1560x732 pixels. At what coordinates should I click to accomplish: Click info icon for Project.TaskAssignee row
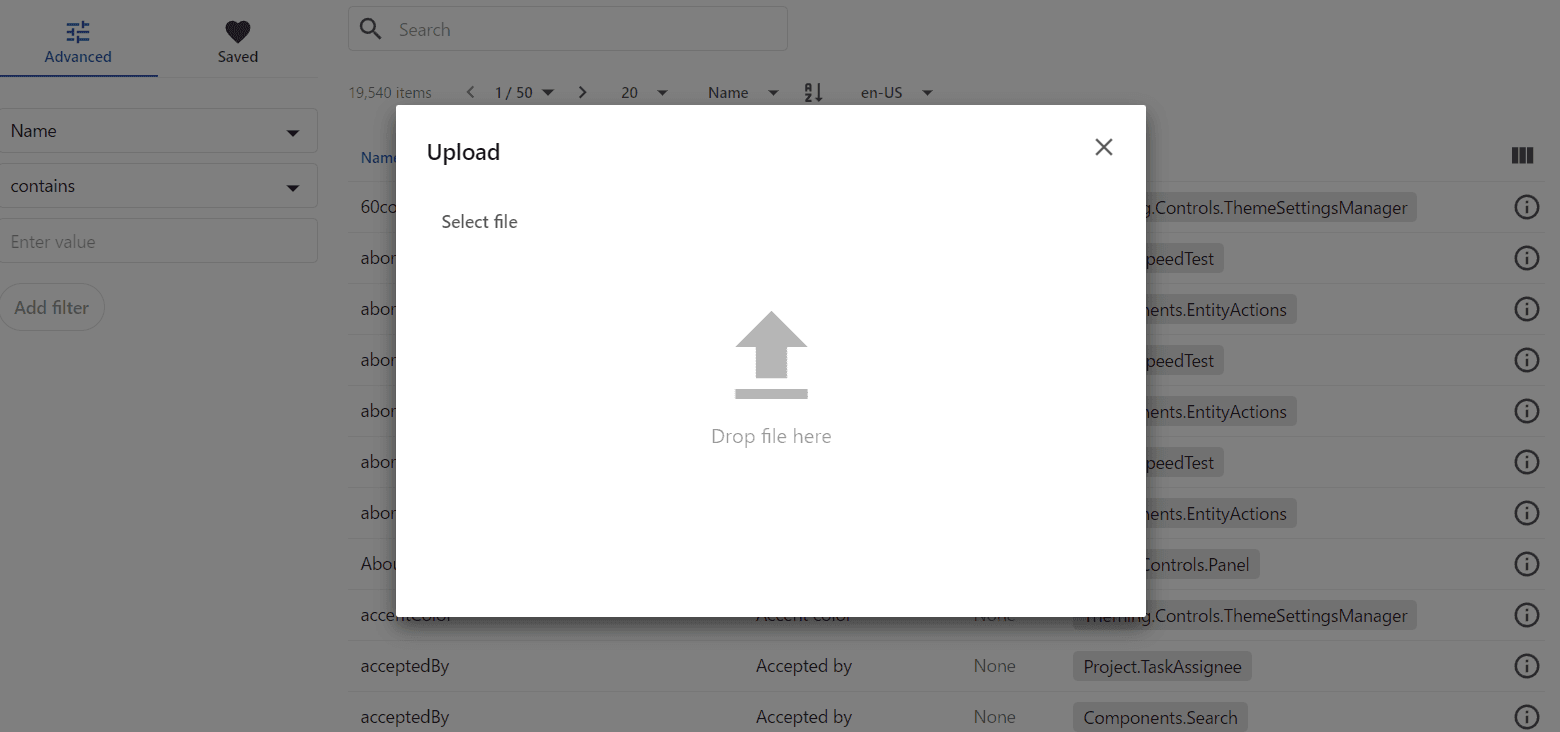1526,666
